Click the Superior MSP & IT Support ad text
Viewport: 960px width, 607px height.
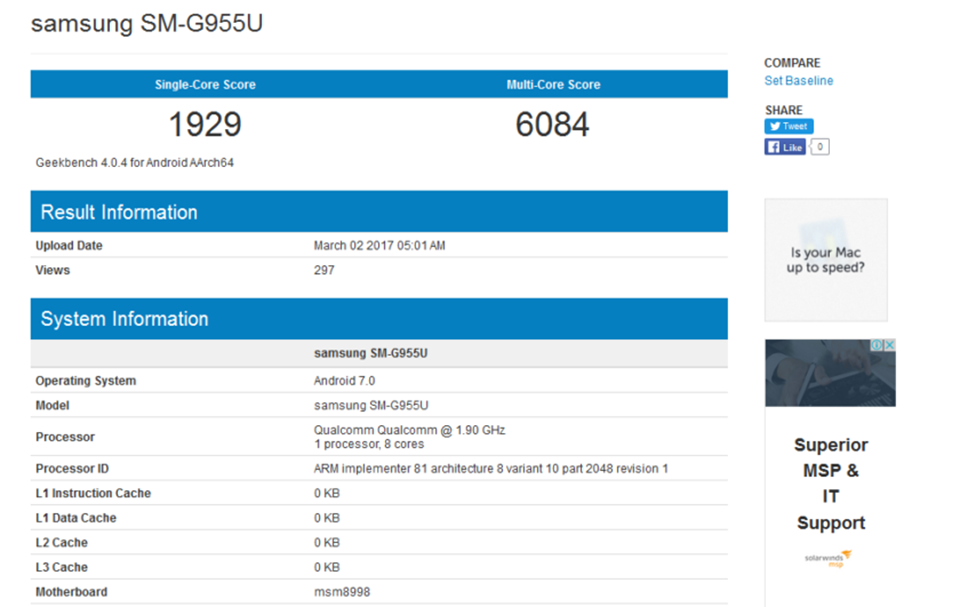tap(831, 484)
